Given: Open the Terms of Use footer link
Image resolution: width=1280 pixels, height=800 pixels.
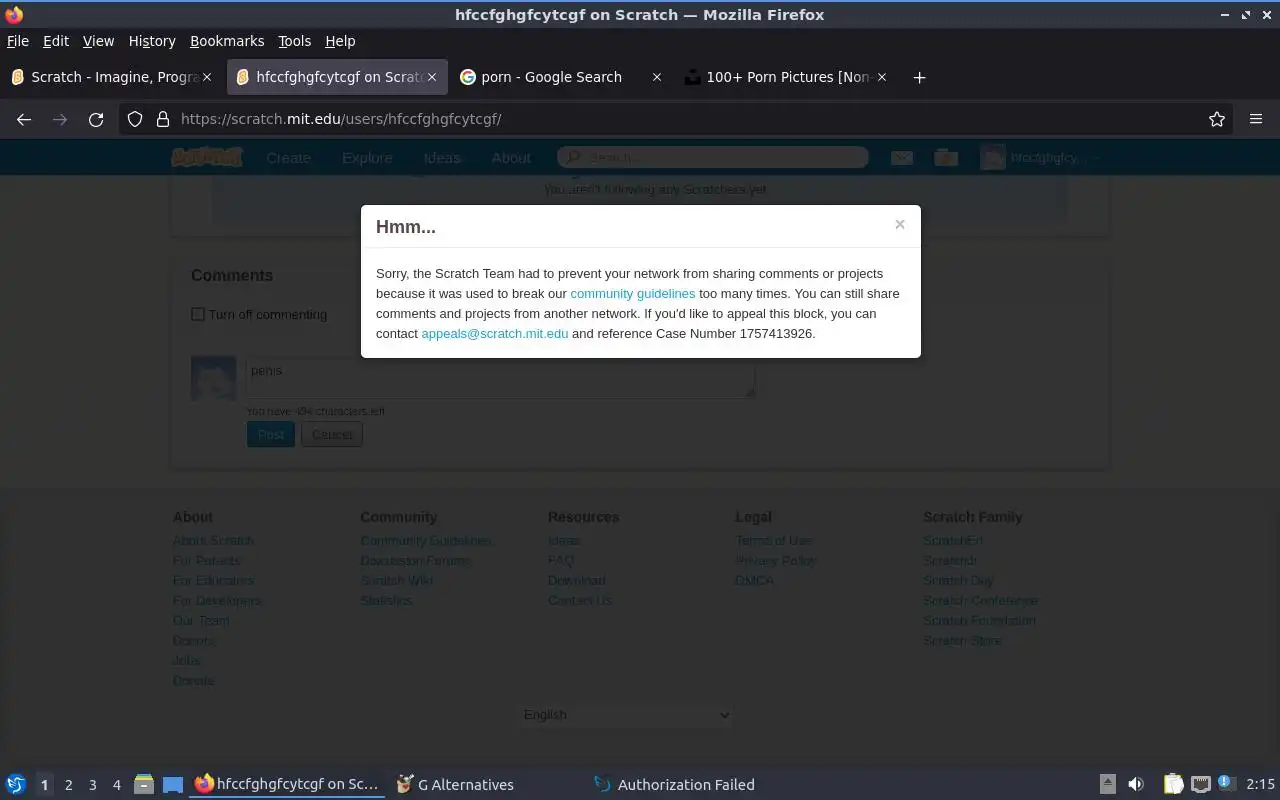Looking at the screenshot, I should click(774, 540).
